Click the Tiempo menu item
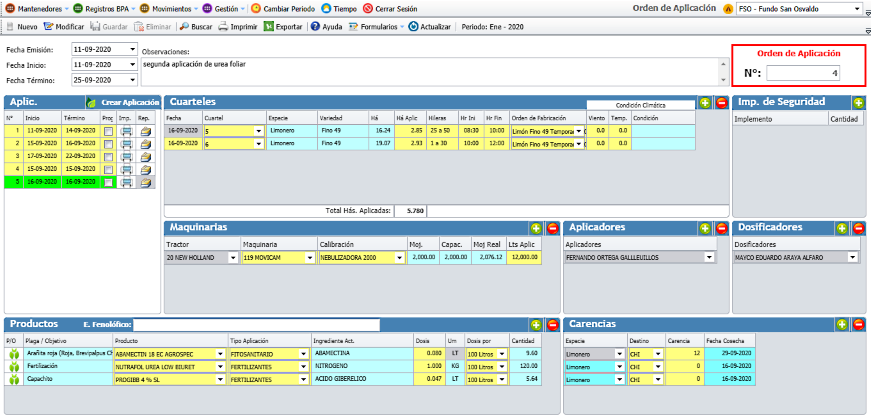871x418 pixels. pyautogui.click(x=339, y=9)
